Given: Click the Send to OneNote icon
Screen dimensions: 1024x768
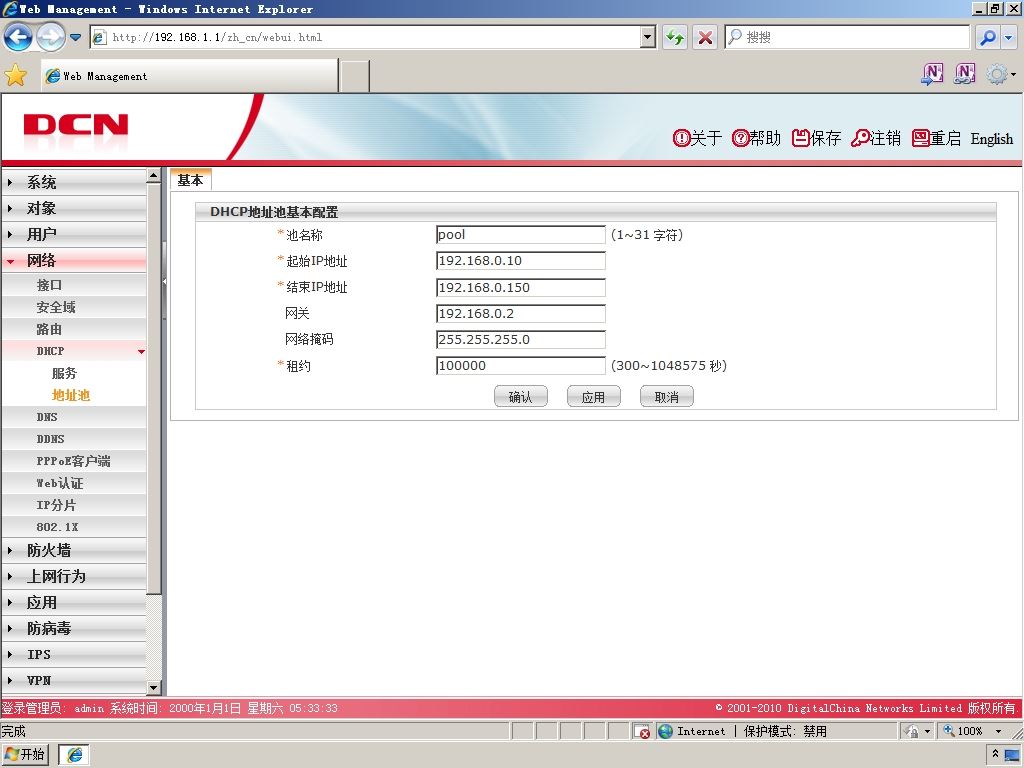Looking at the screenshot, I should click(932, 74).
